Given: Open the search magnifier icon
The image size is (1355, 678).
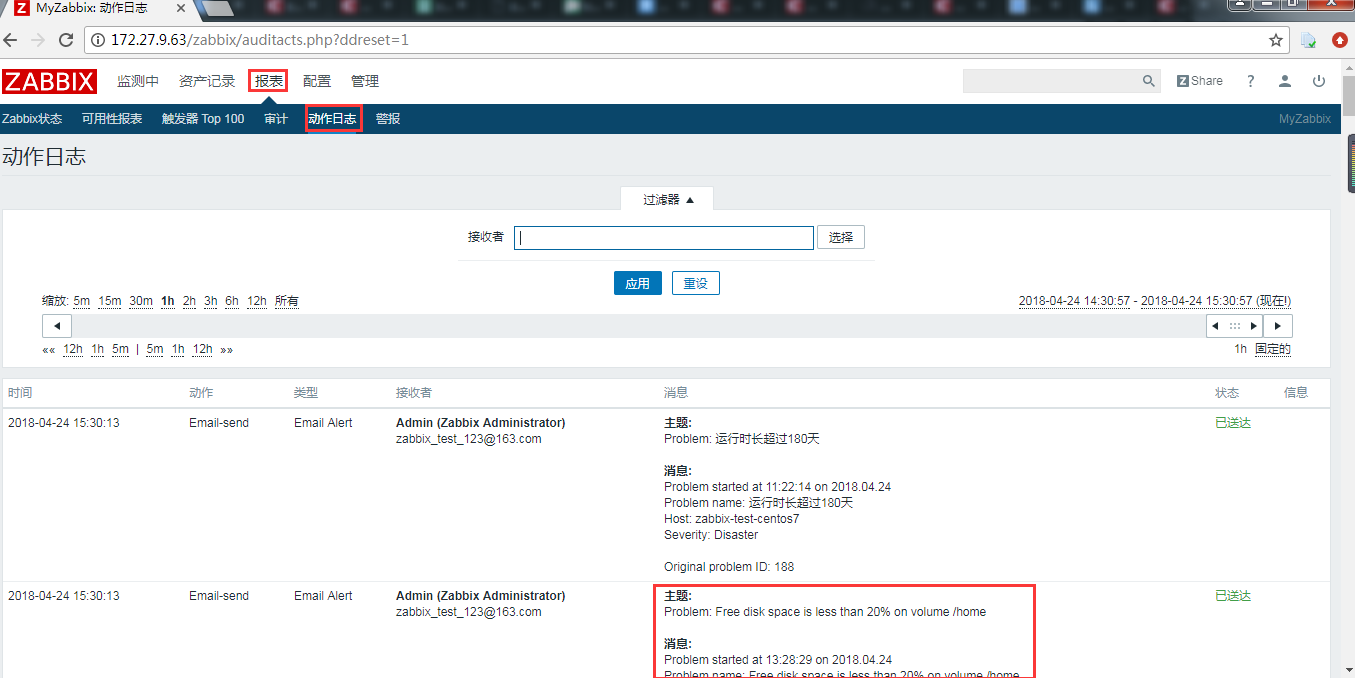Looking at the screenshot, I should [1148, 80].
